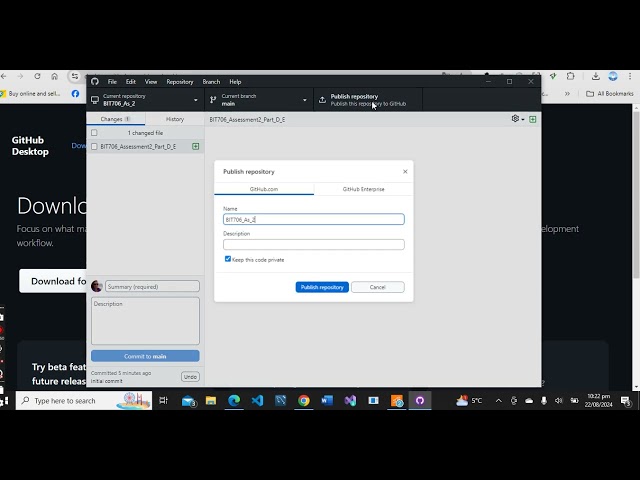This screenshot has height=480, width=640.
Task: Click the Chrome downloads icon
Action: [596, 76]
